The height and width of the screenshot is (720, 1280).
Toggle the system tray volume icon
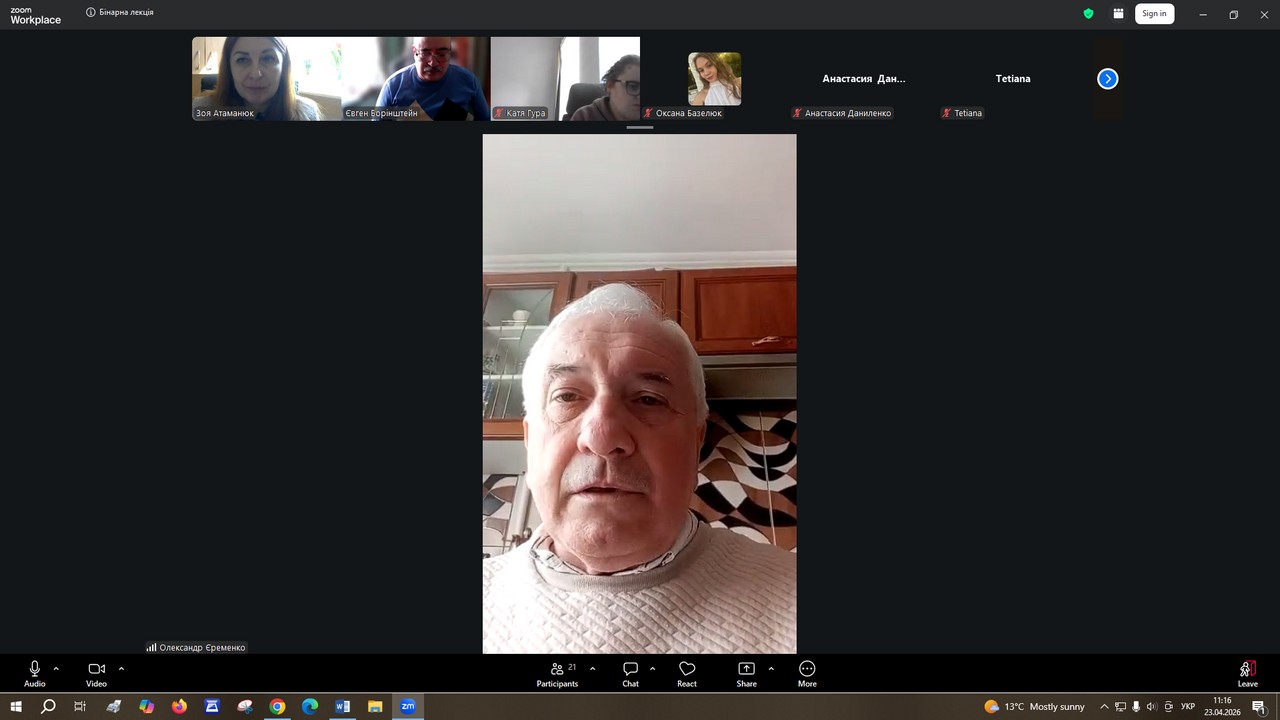[1151, 707]
